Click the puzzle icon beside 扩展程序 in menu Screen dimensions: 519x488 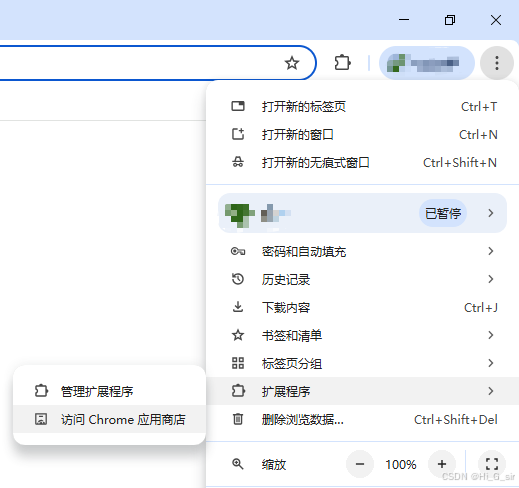tap(238, 391)
